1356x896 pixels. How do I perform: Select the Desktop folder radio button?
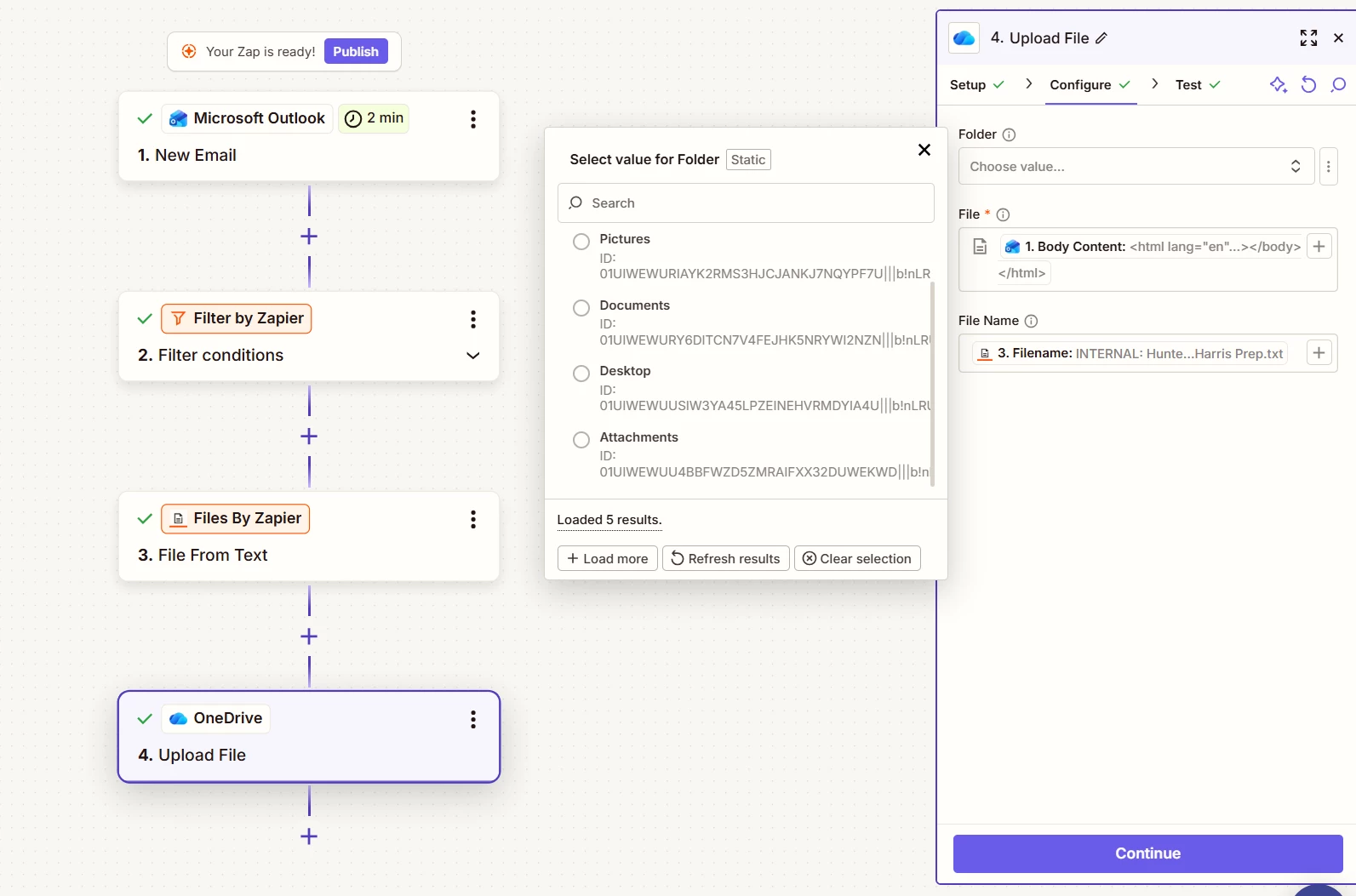pyautogui.click(x=581, y=374)
